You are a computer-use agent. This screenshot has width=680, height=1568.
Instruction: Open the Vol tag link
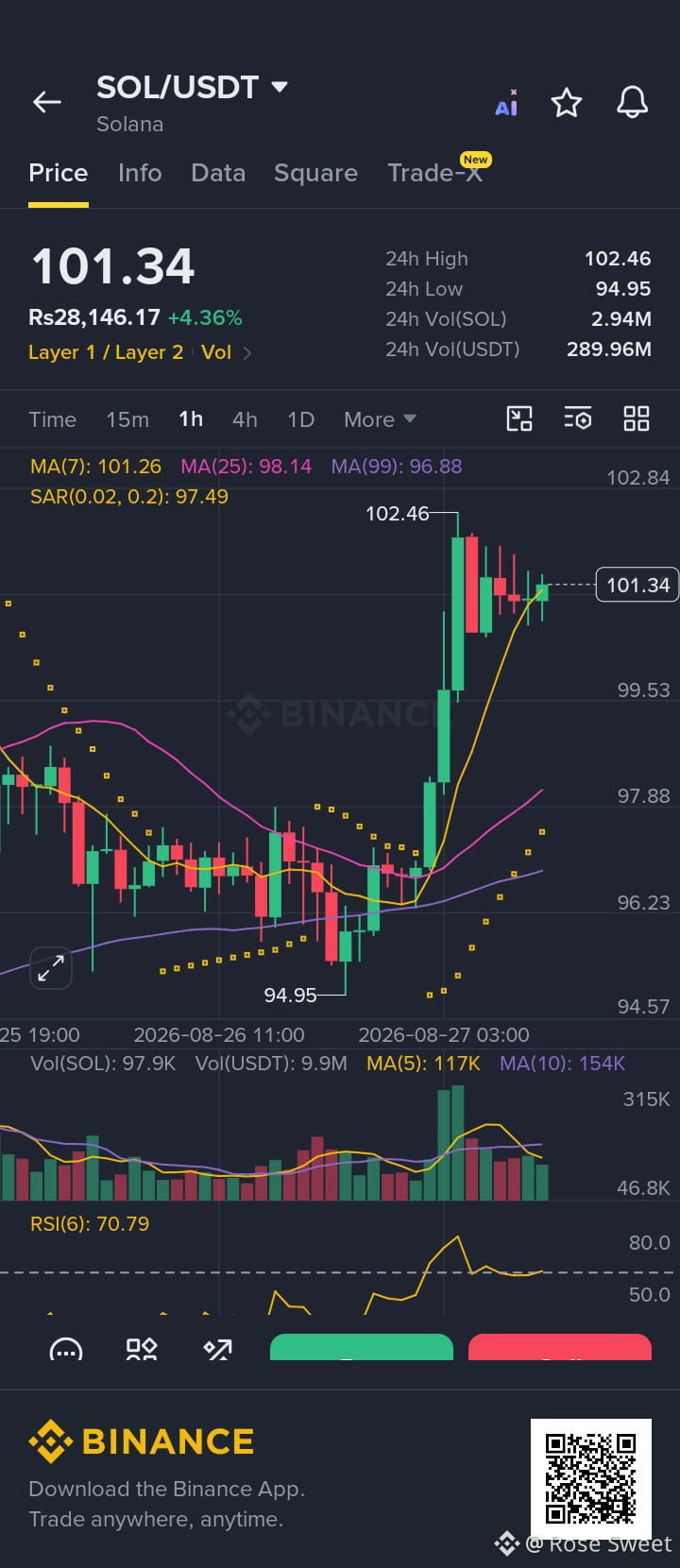(x=216, y=352)
